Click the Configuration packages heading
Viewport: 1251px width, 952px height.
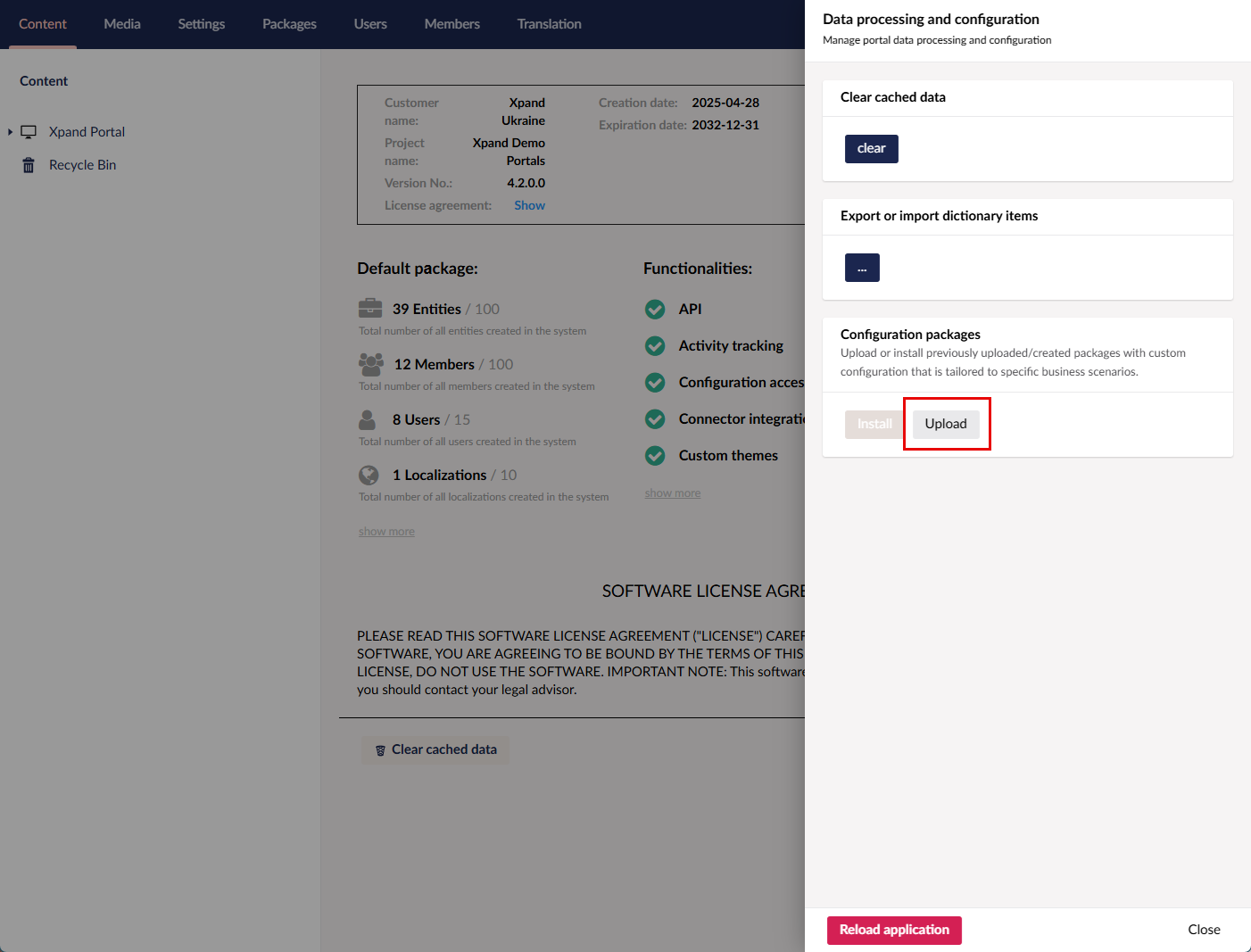910,335
